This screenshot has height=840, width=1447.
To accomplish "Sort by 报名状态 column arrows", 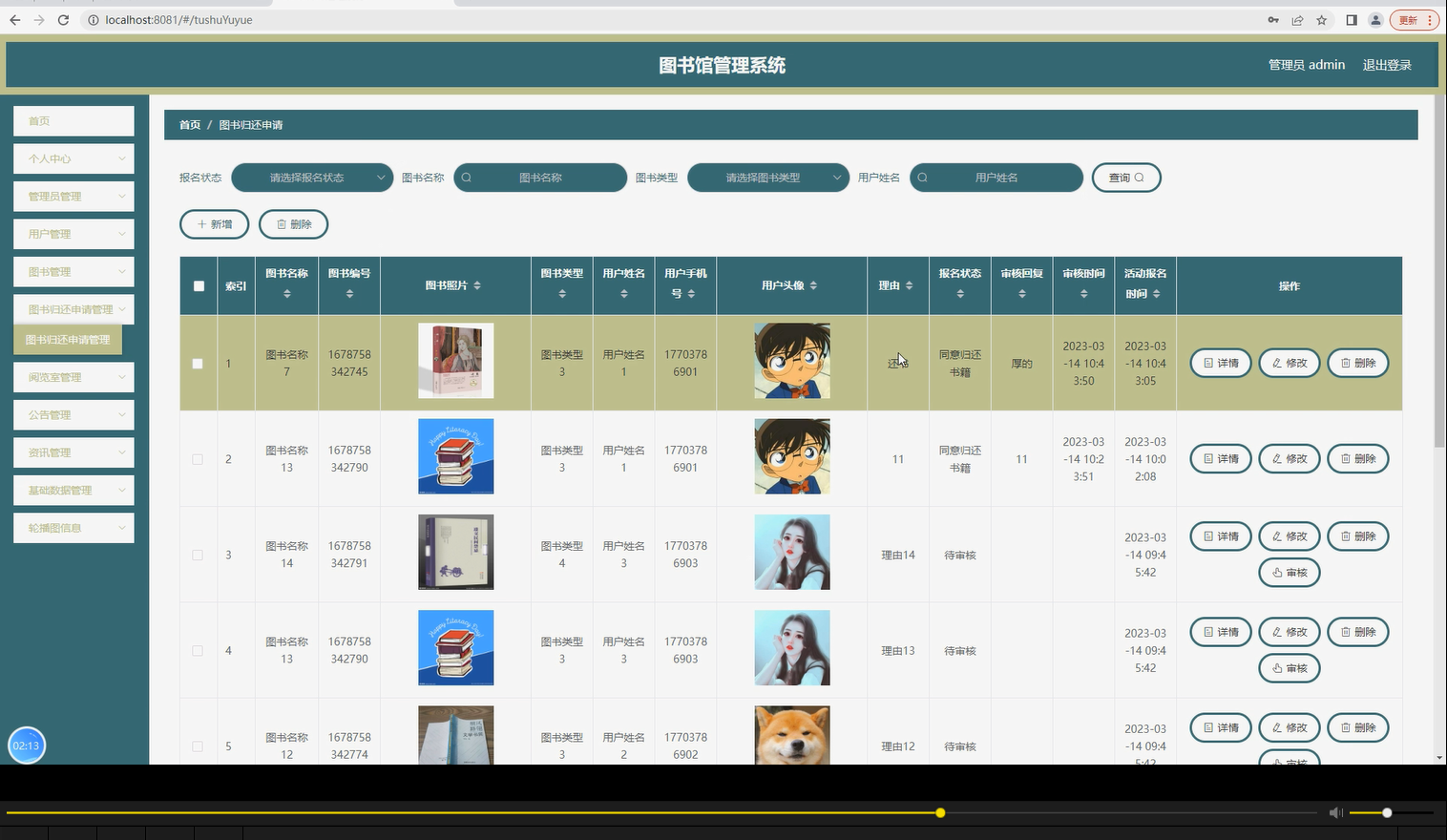I will [960, 294].
